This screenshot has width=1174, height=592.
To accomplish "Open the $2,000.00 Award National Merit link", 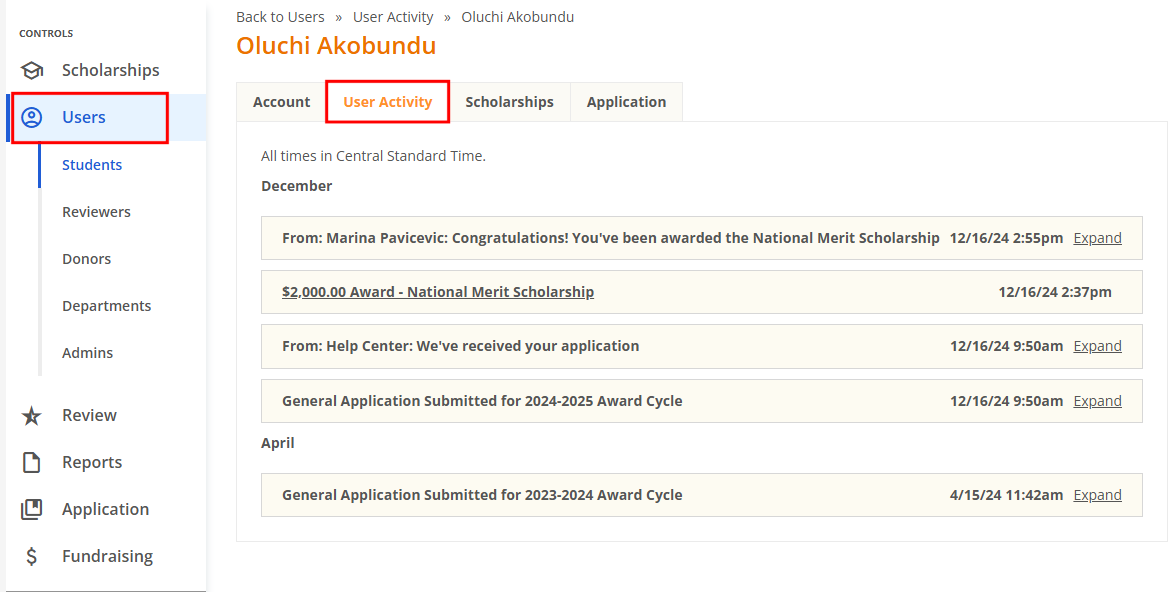I will point(438,291).
